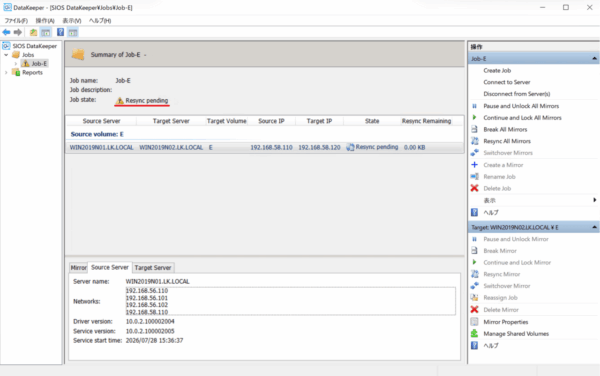Click Mirror Properties action
Image resolution: width=600 pixels, height=376 pixels.
pos(505,322)
